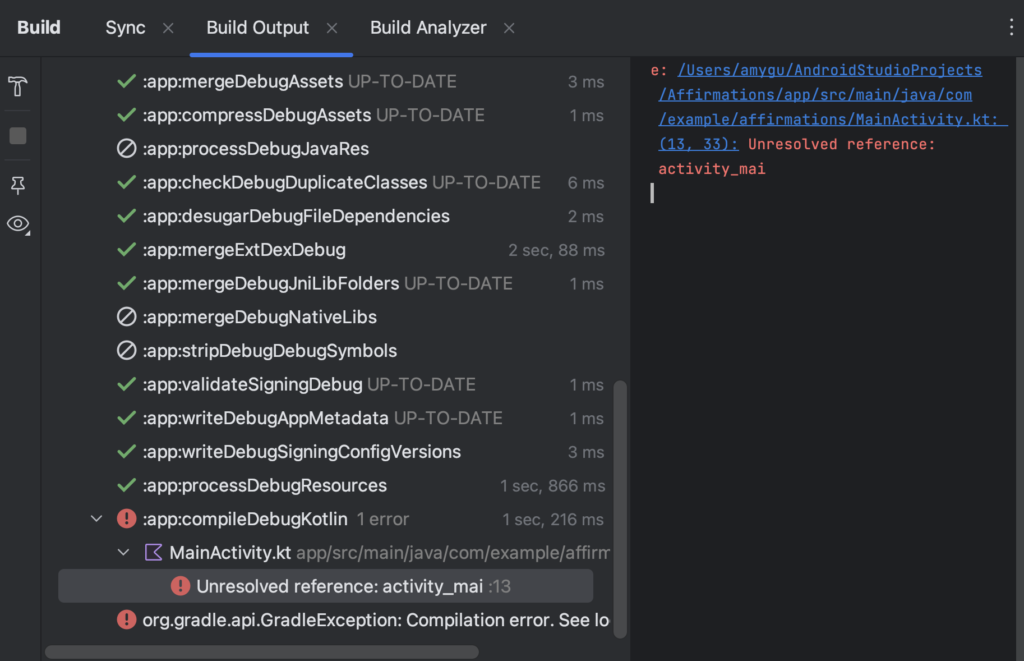Viewport: 1024px width, 661px height.
Task: Click the filter build output icon
Action: click(x=18, y=87)
